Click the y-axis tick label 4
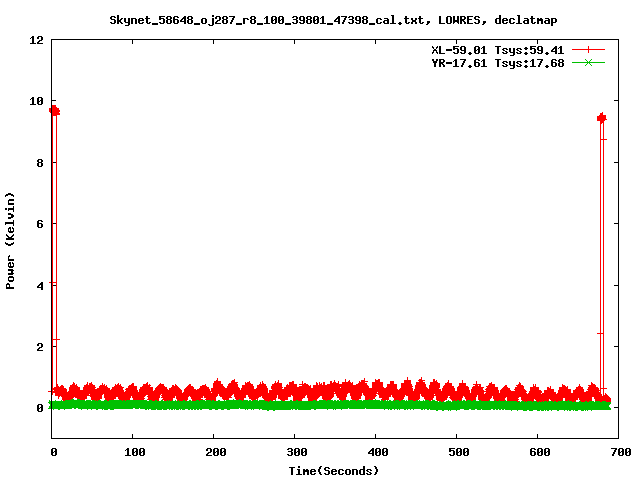This screenshot has height=480, width=640. point(40,286)
